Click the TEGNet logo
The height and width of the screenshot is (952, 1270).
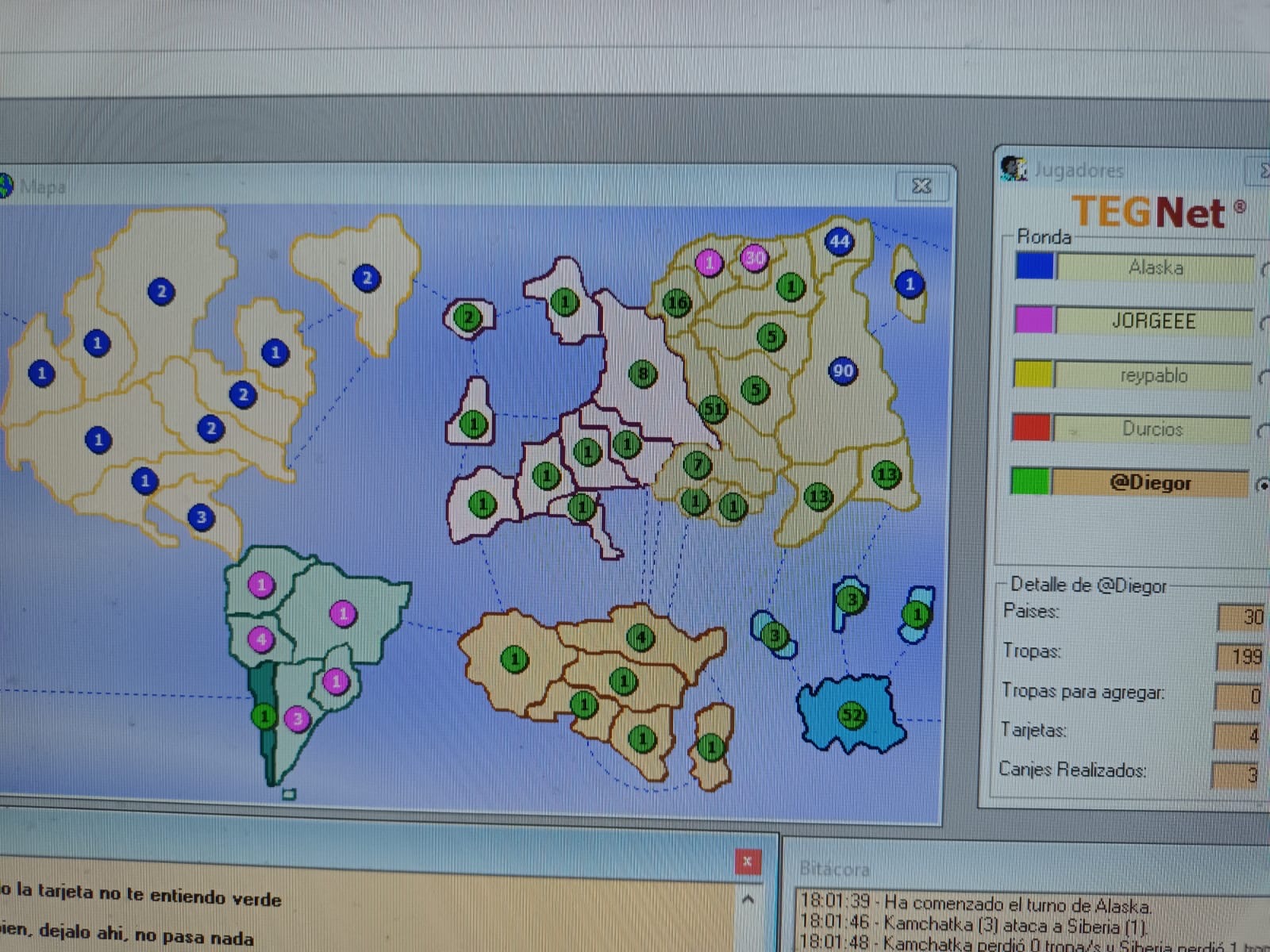click(1157, 213)
